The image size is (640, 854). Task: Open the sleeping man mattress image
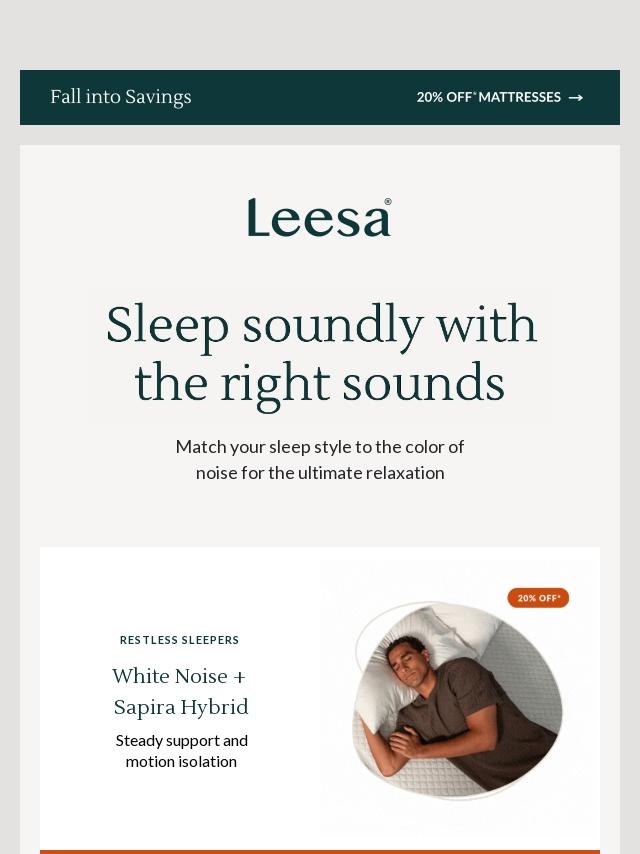pyautogui.click(x=458, y=700)
